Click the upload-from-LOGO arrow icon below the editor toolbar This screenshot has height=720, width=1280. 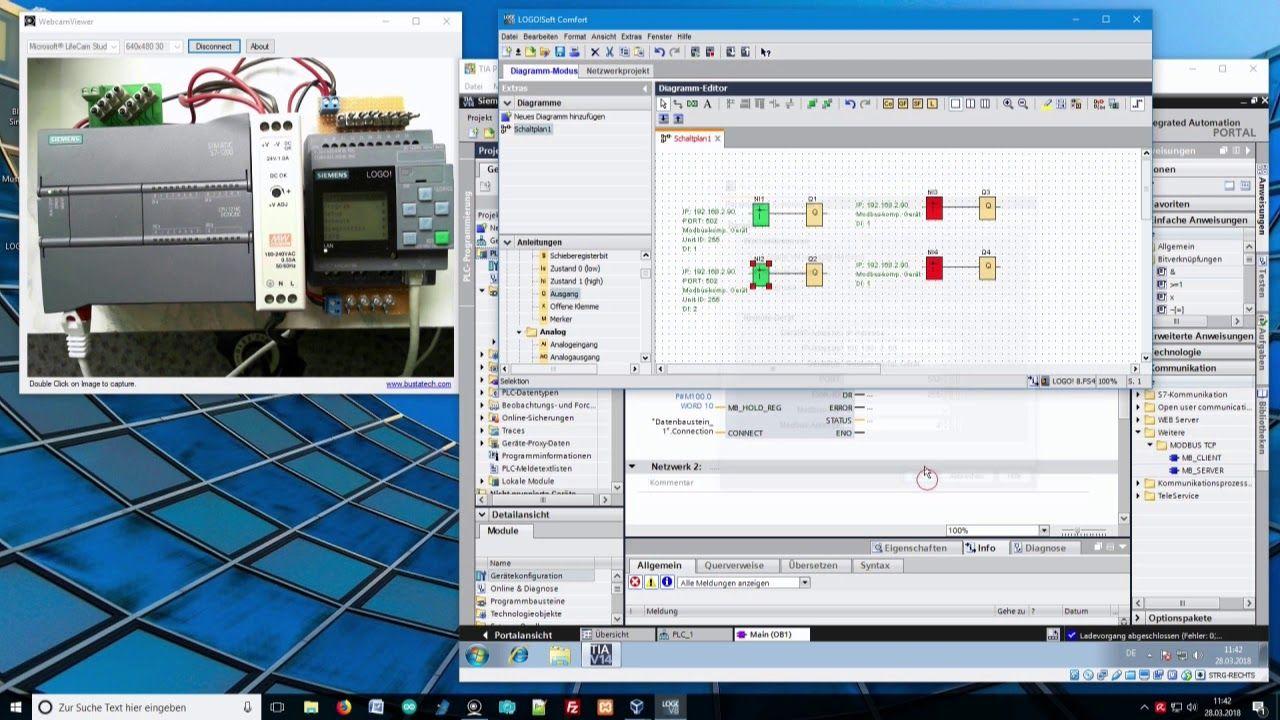coord(678,119)
